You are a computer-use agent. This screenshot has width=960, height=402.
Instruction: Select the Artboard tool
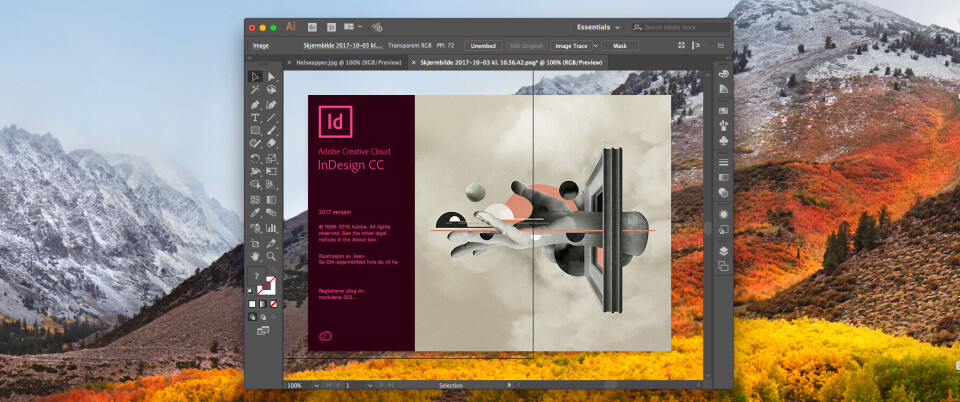pyautogui.click(x=255, y=243)
